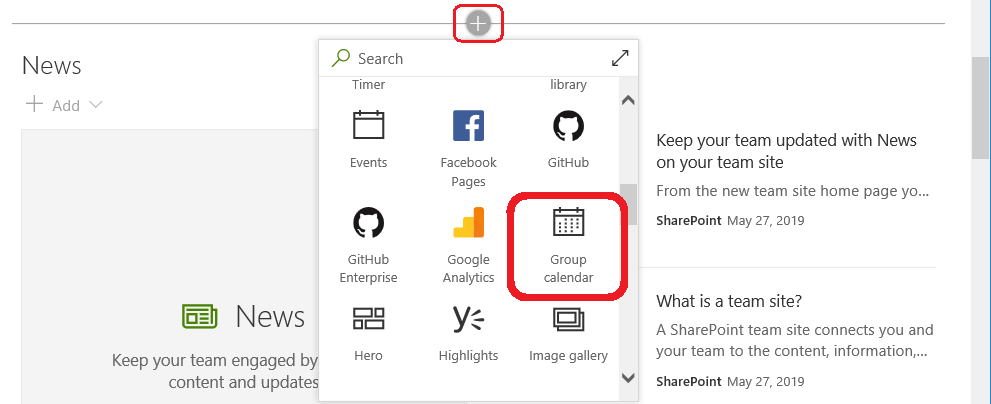Insert the Image gallery web part

click(x=568, y=334)
